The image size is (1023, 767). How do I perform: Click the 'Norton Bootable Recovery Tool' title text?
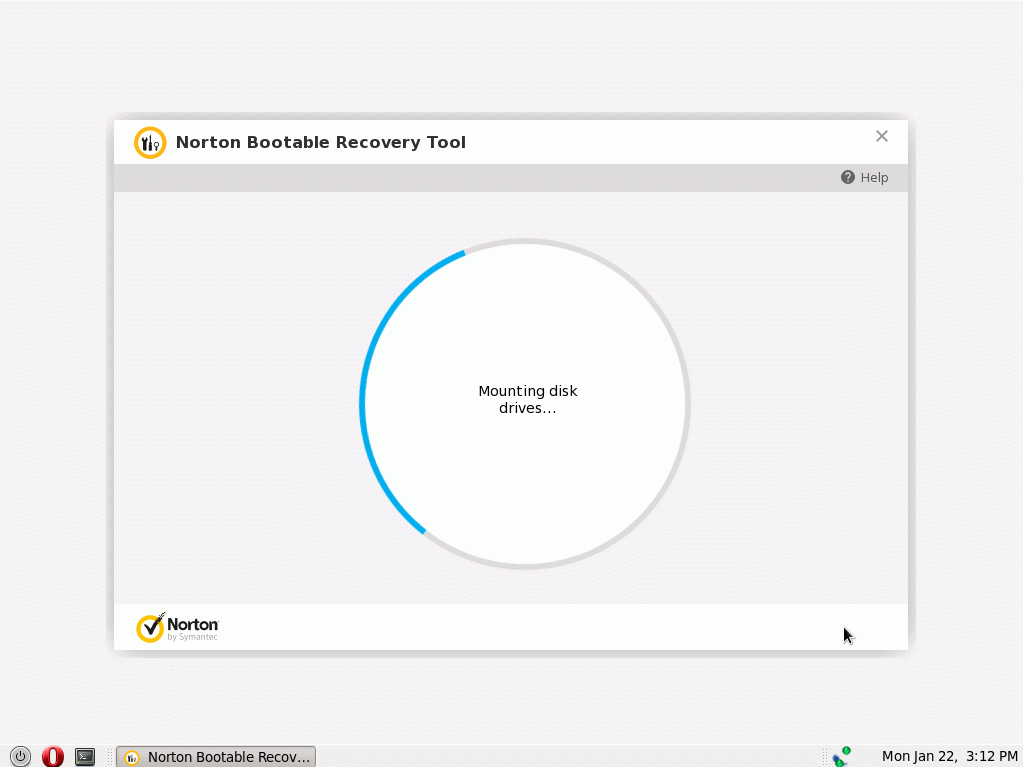point(320,142)
